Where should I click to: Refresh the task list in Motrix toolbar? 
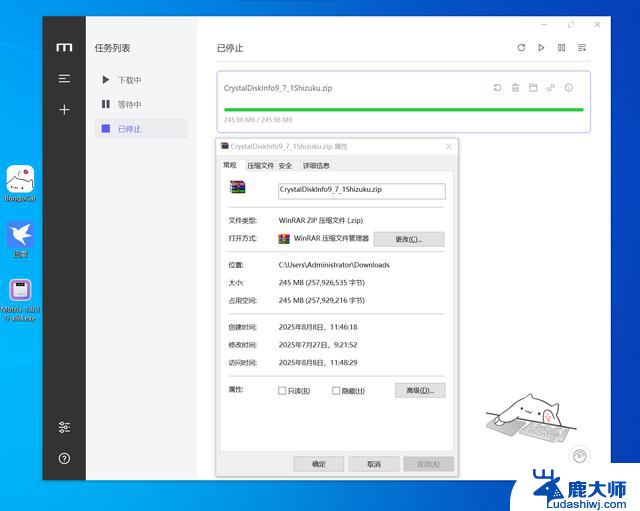pyautogui.click(x=521, y=48)
